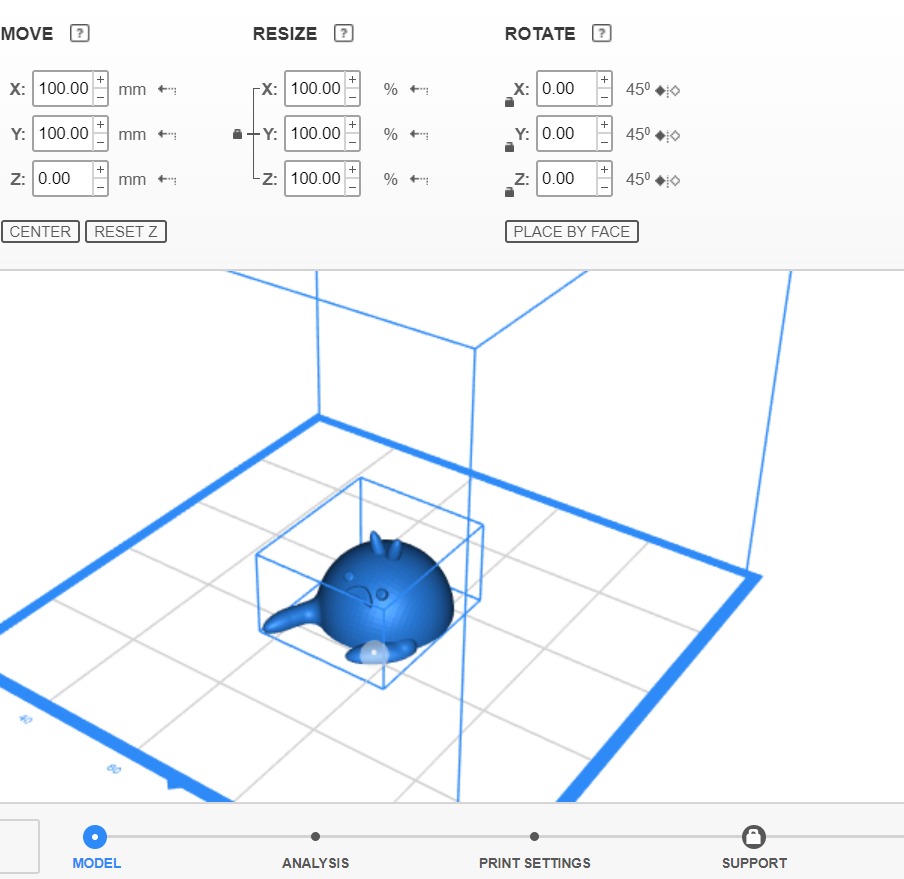Decrease Move Y with minus stepper
Screen dimensions: 904x879
click(x=100, y=142)
